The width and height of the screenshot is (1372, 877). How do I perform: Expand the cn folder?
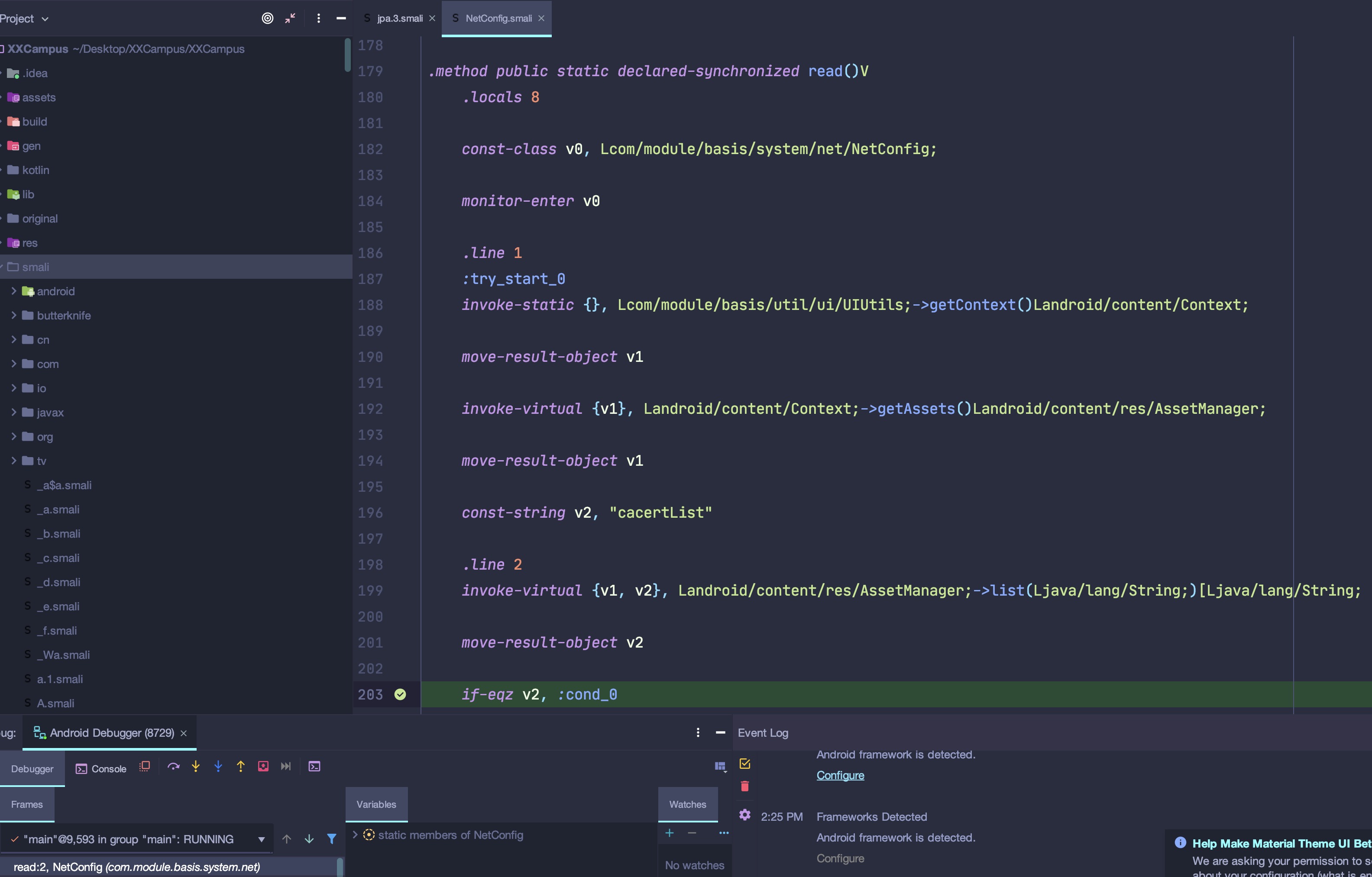14,339
